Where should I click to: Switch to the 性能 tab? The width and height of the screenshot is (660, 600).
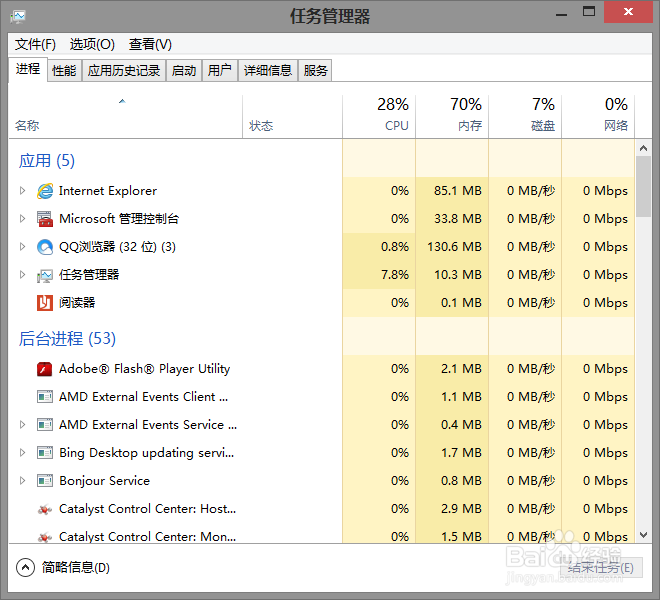64,70
